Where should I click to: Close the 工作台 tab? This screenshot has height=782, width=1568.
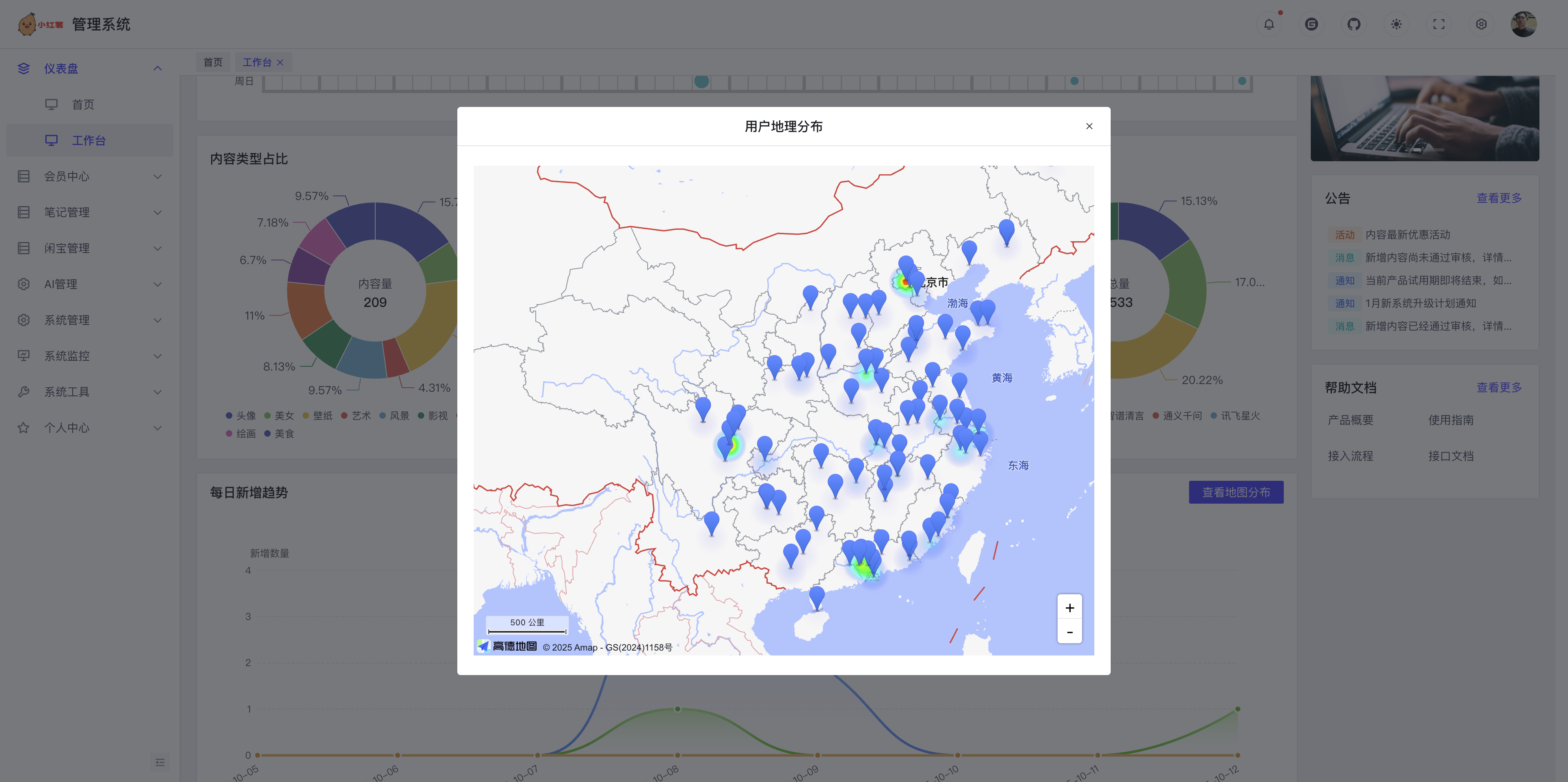[280, 62]
